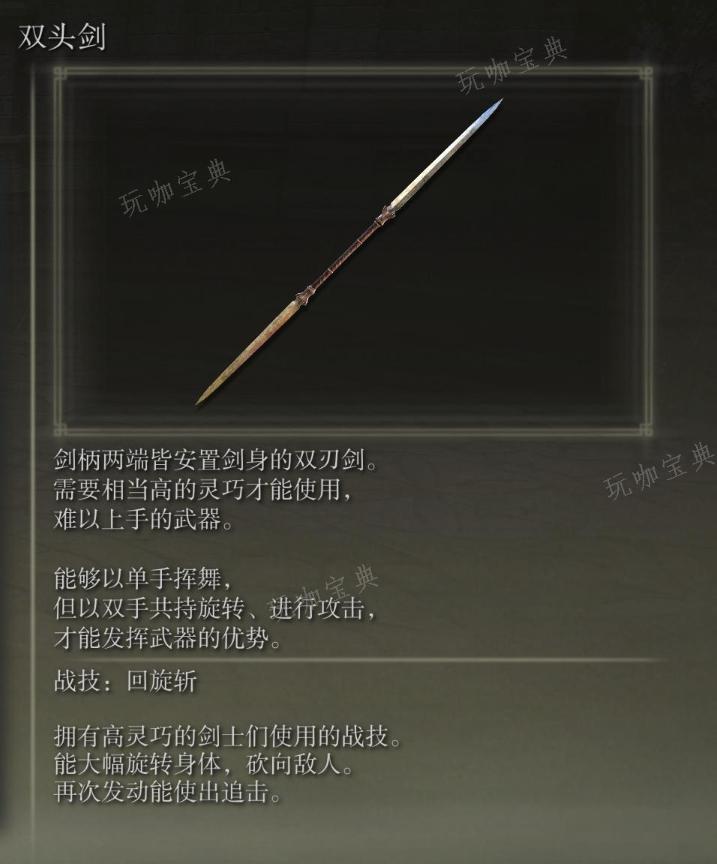Image resolution: width=717 pixels, height=864 pixels.
Task: Click the line 拥有高灵巧的剑士们使用的战技
Action: (228, 736)
